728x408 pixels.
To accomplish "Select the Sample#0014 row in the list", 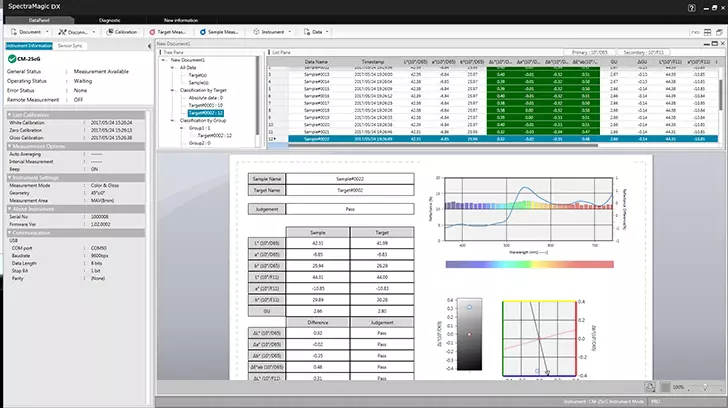I will click(x=503, y=81).
